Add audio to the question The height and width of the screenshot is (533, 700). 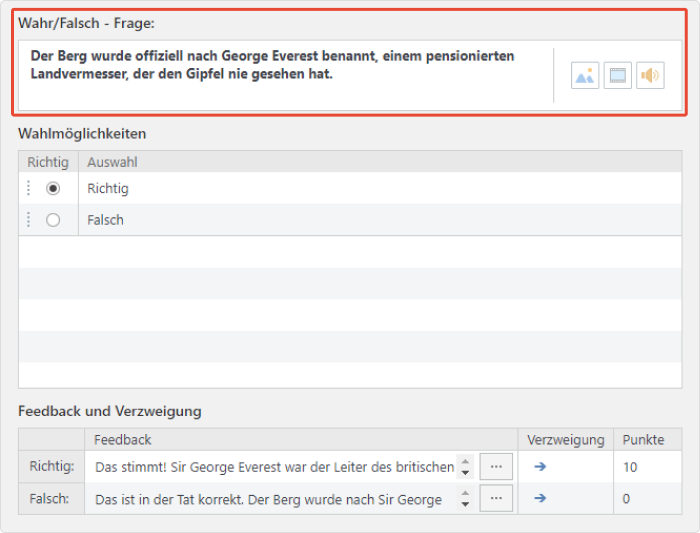[x=650, y=75]
